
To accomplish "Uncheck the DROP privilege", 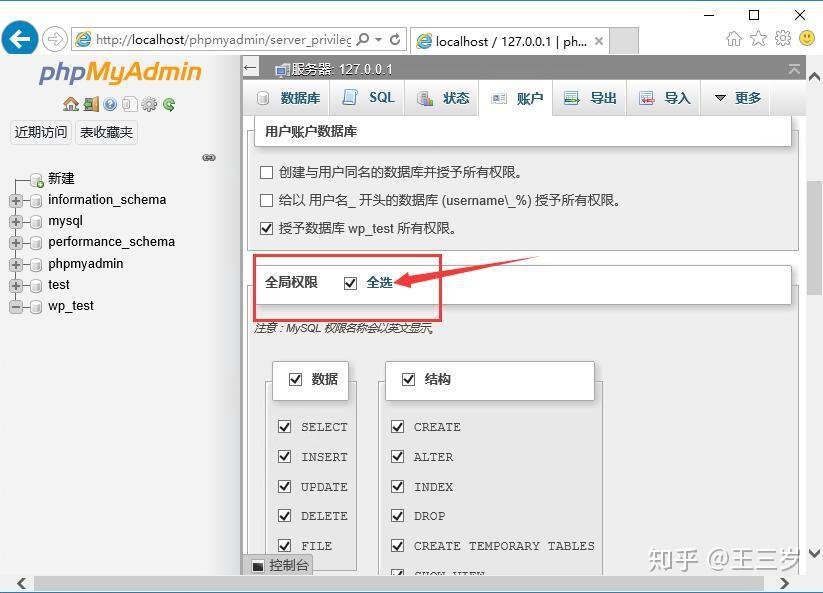I will [x=398, y=516].
